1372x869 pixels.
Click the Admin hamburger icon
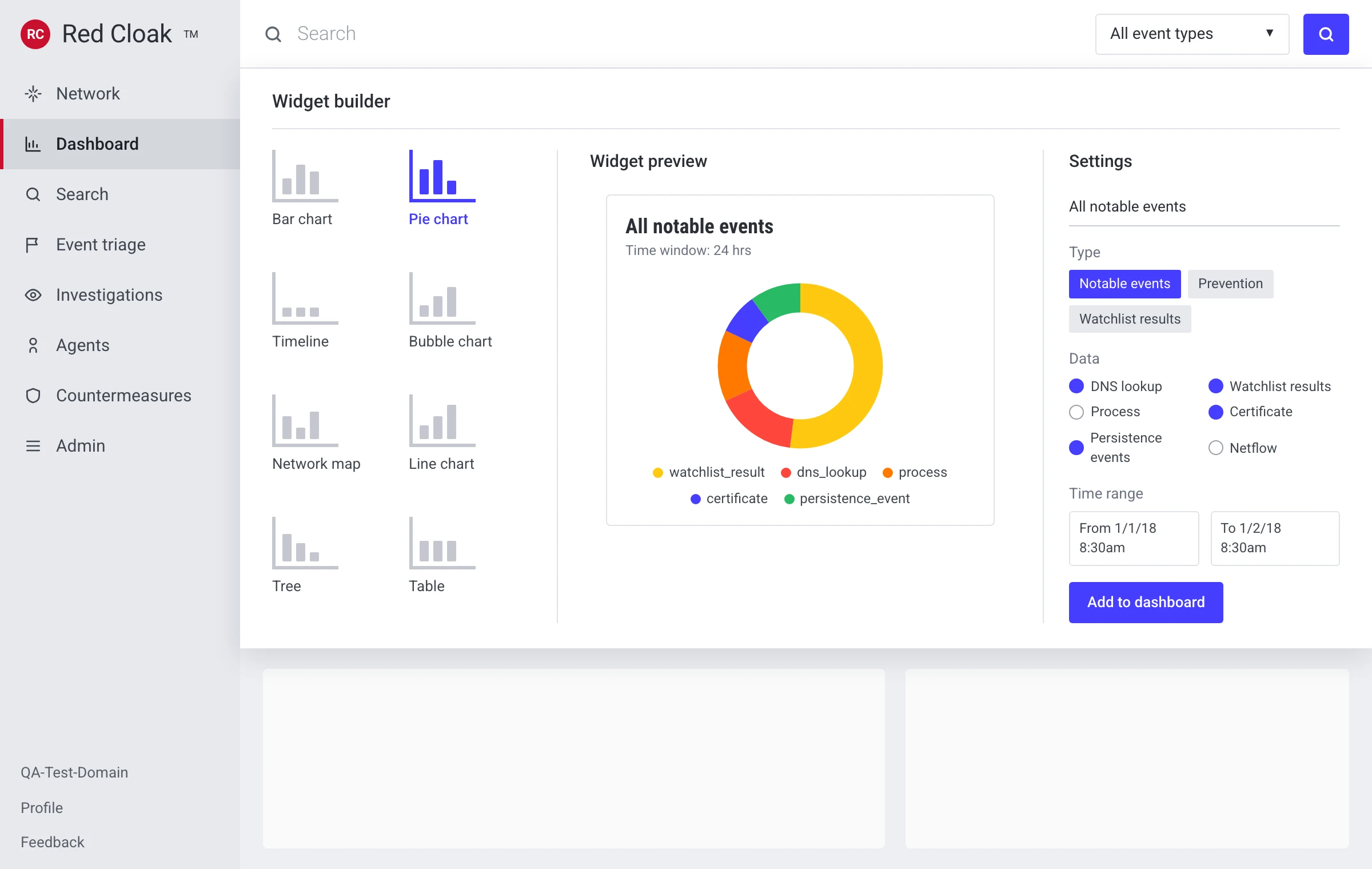pyautogui.click(x=33, y=446)
